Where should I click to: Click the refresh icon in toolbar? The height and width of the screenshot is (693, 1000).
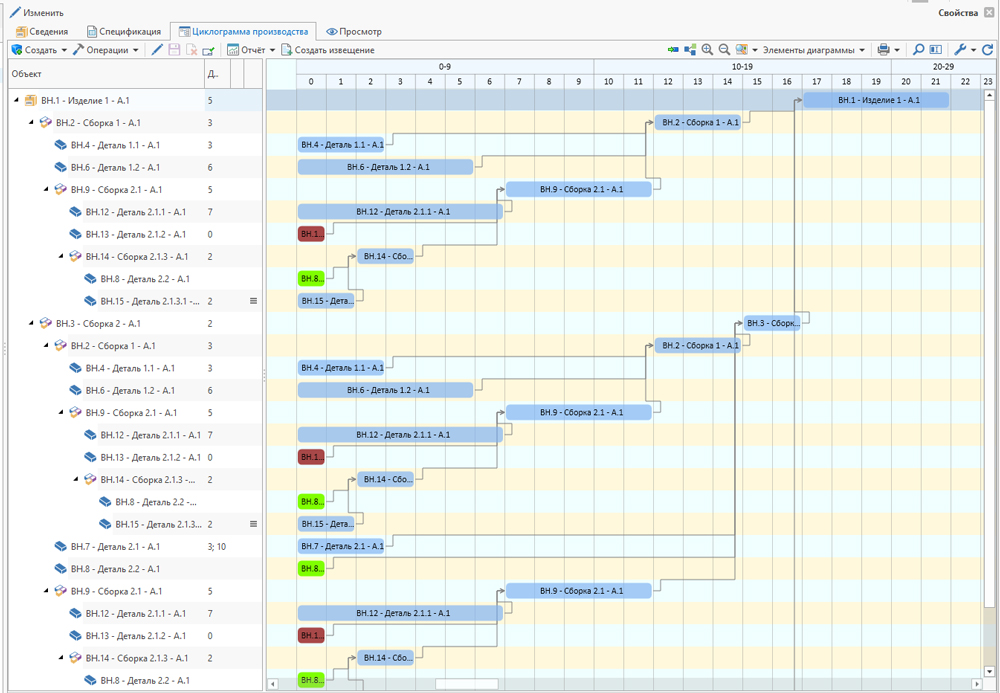pyautogui.click(x=988, y=50)
